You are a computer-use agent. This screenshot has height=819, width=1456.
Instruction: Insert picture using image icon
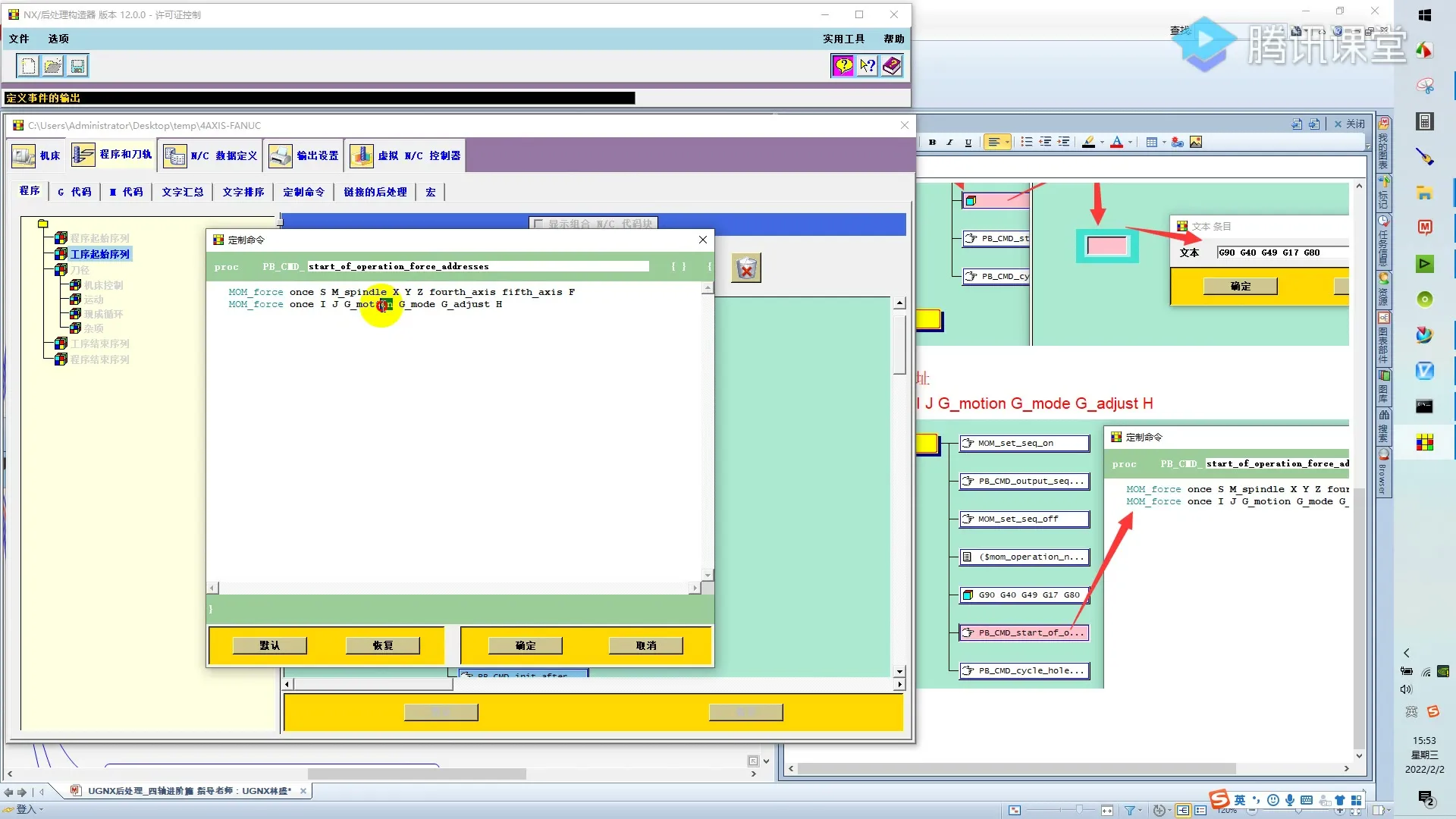1196,142
